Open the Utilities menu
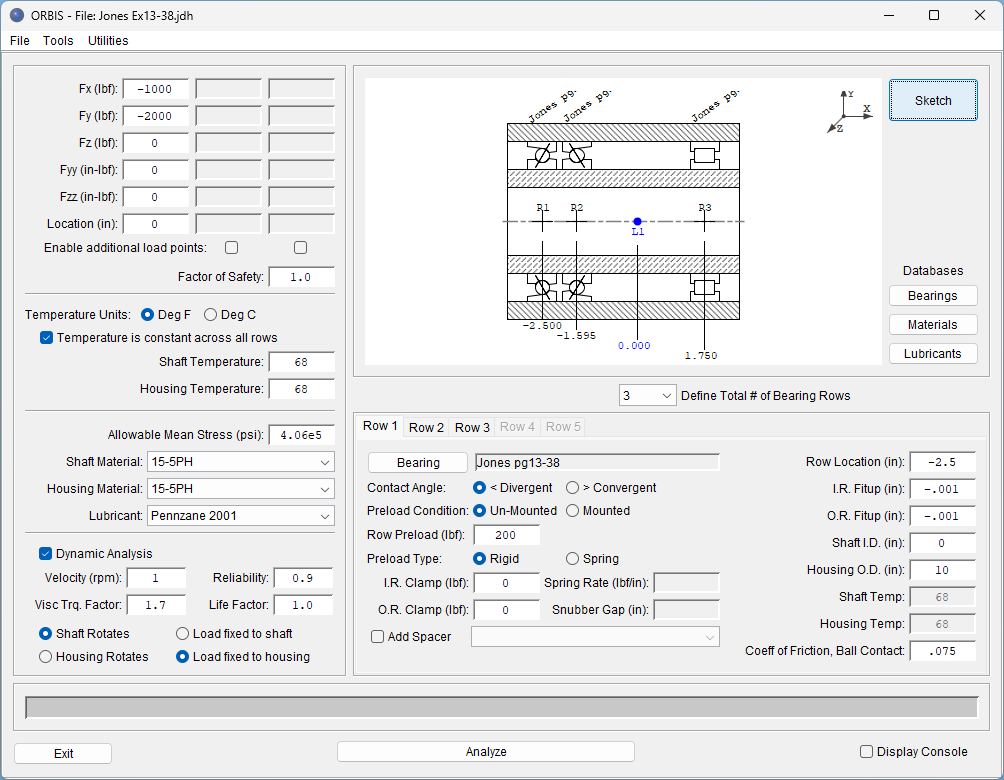 tap(108, 41)
